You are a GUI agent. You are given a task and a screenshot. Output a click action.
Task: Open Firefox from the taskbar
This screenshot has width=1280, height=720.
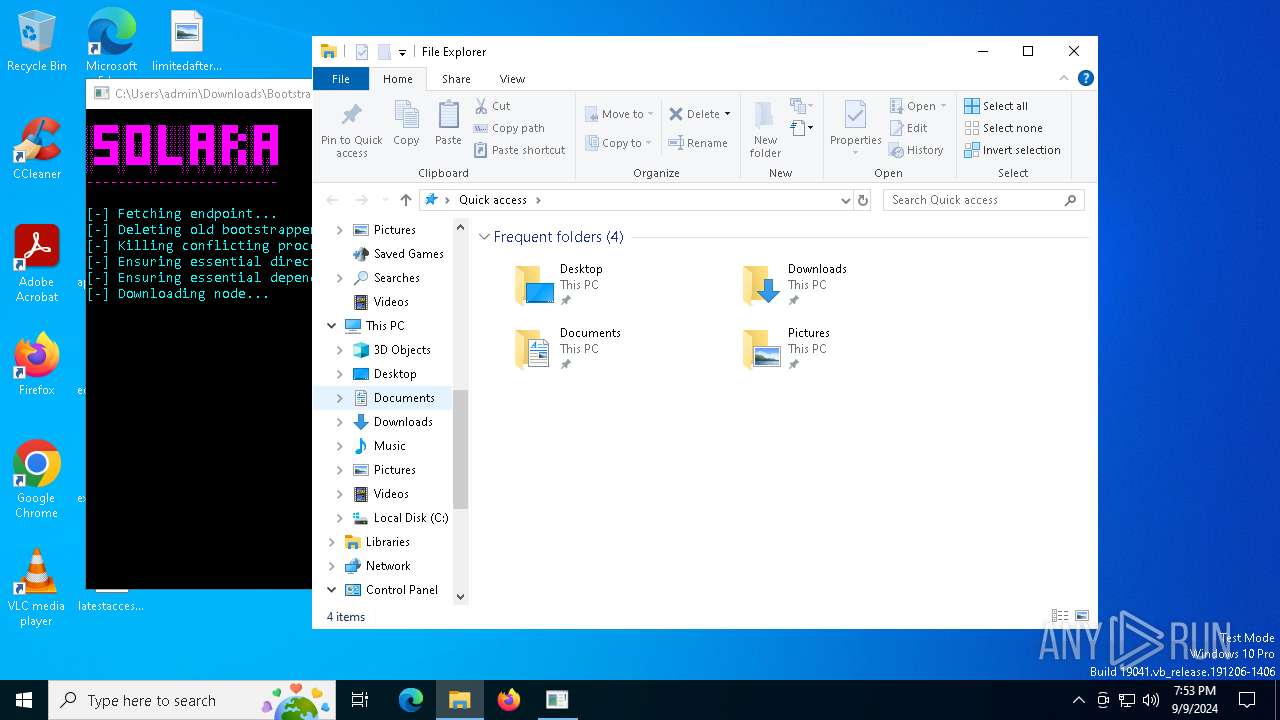pyautogui.click(x=509, y=700)
